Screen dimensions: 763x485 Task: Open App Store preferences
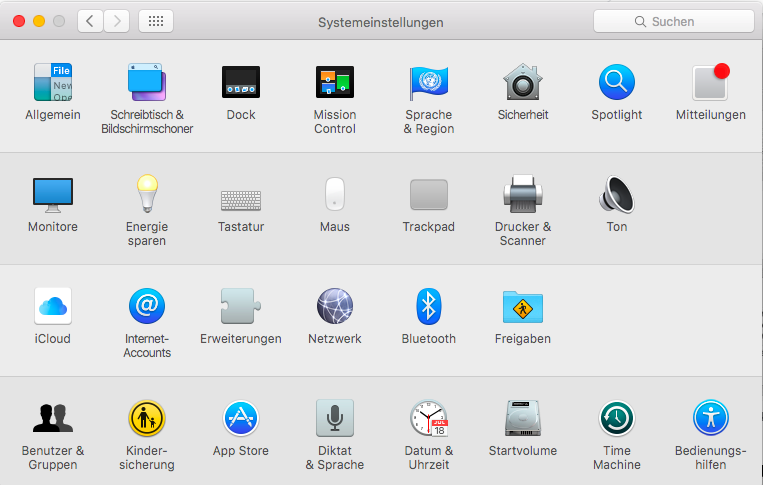coord(241,418)
